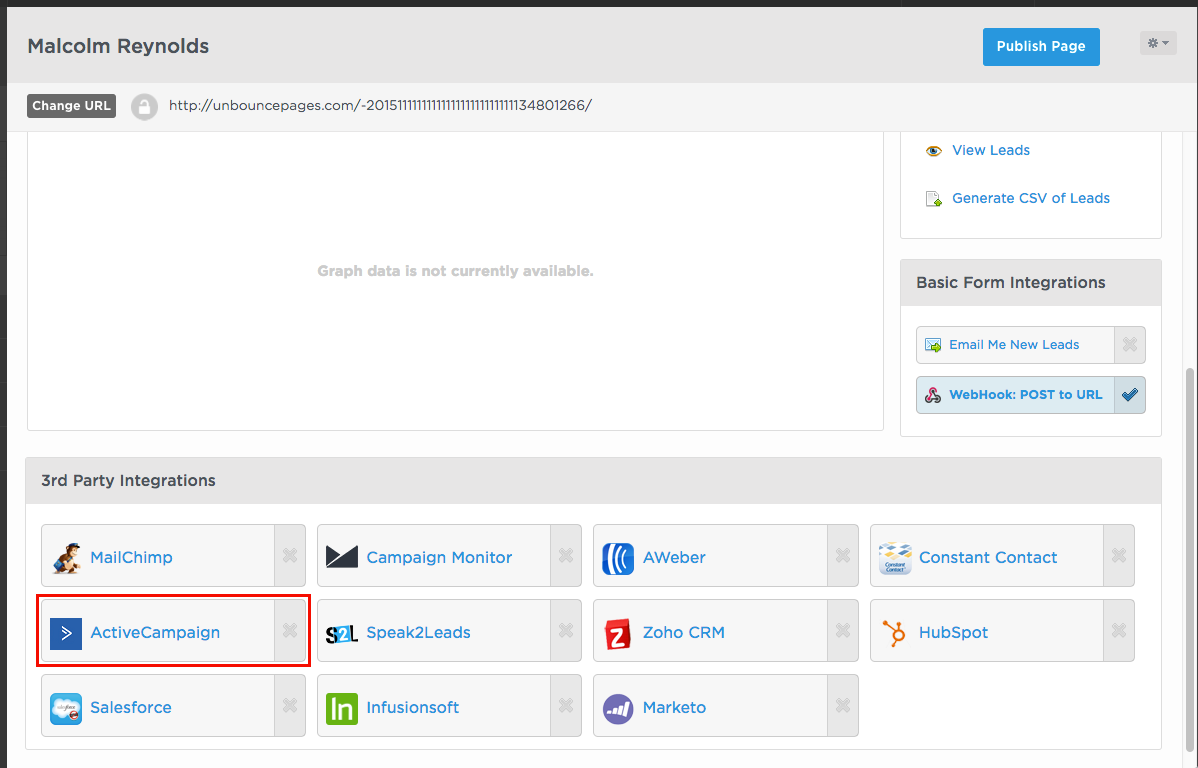Image resolution: width=1198 pixels, height=768 pixels.
Task: Open Email Me New Leads integration
Action: (1015, 345)
